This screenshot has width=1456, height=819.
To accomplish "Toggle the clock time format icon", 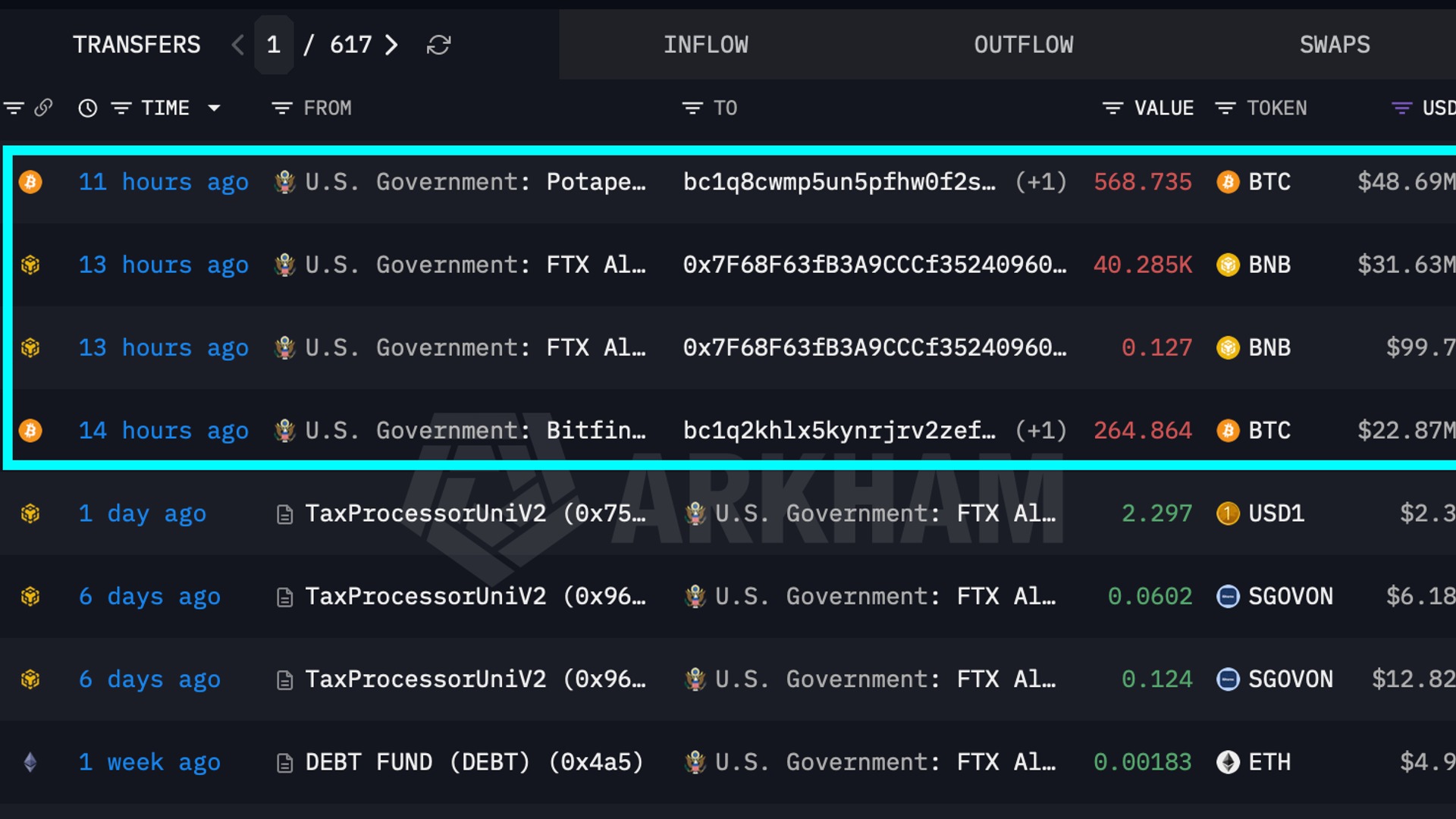I will [x=88, y=108].
